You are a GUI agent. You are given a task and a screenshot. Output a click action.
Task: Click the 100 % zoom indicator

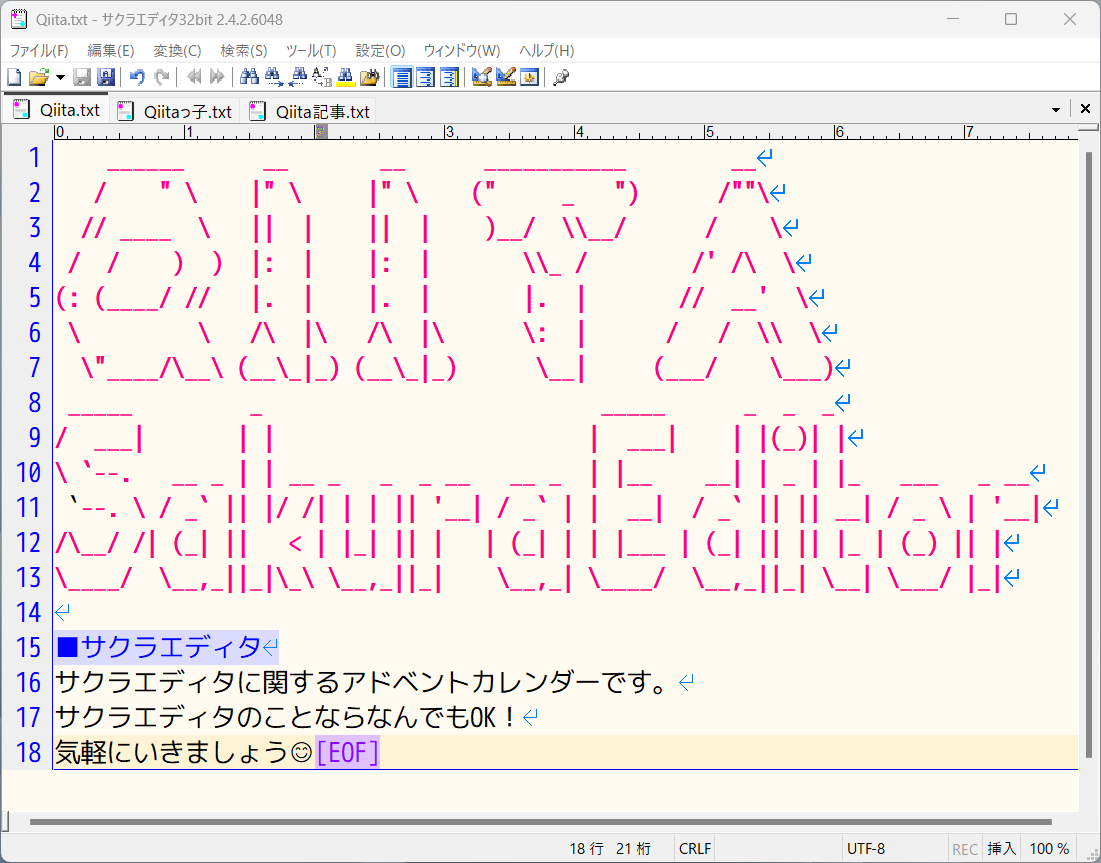click(1049, 849)
